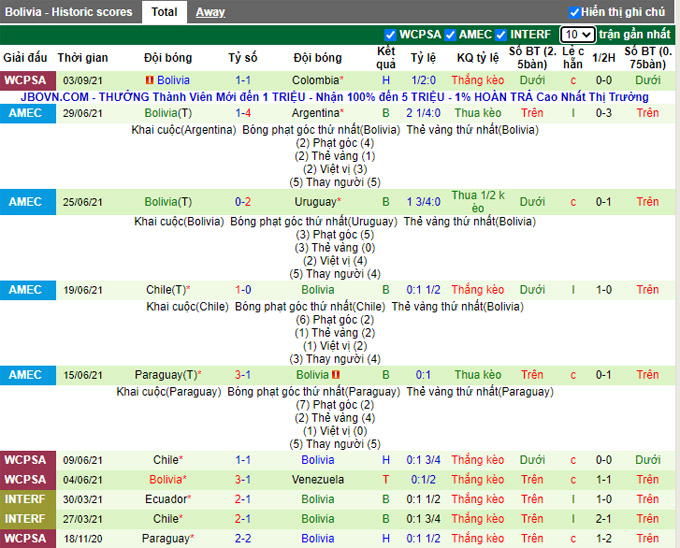Image resolution: width=680 pixels, height=548 pixels.
Task: Click the AMEC badge on the Chile 1-0 row
Action: pos(25,289)
